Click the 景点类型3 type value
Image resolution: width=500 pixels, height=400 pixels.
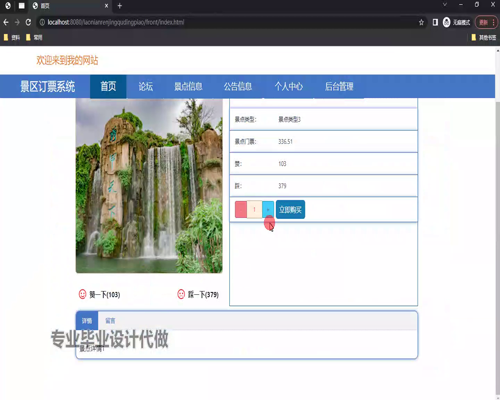290,119
